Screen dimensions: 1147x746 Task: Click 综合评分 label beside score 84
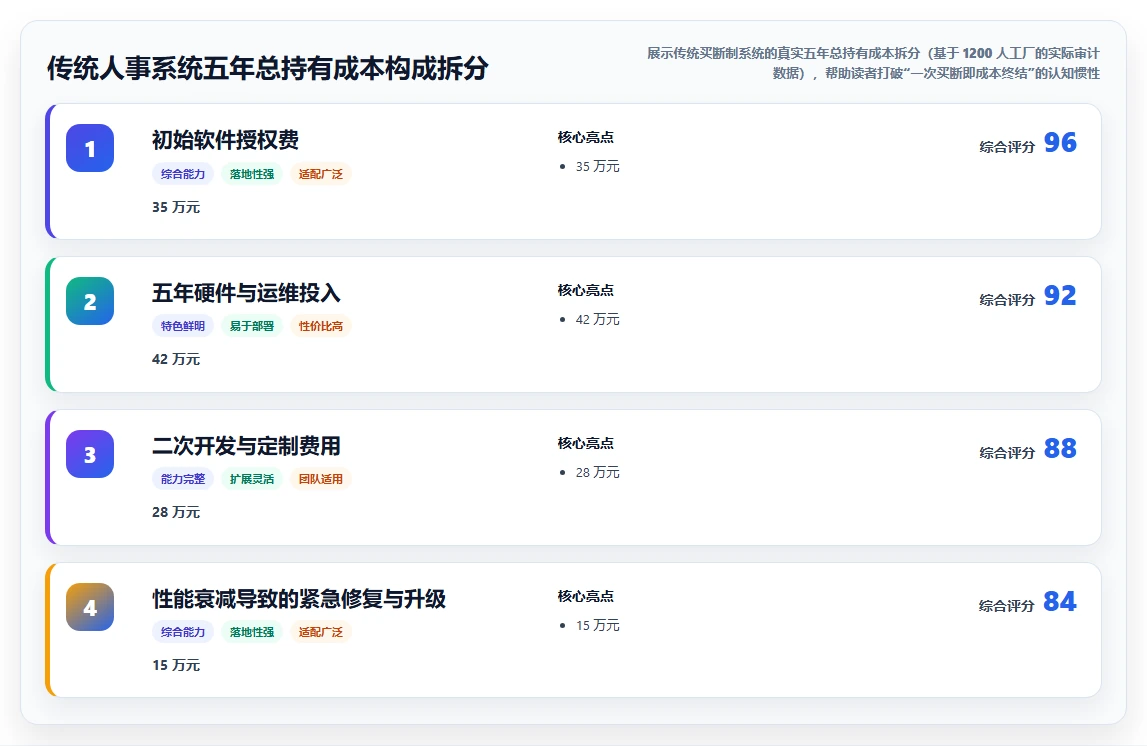(x=1007, y=605)
